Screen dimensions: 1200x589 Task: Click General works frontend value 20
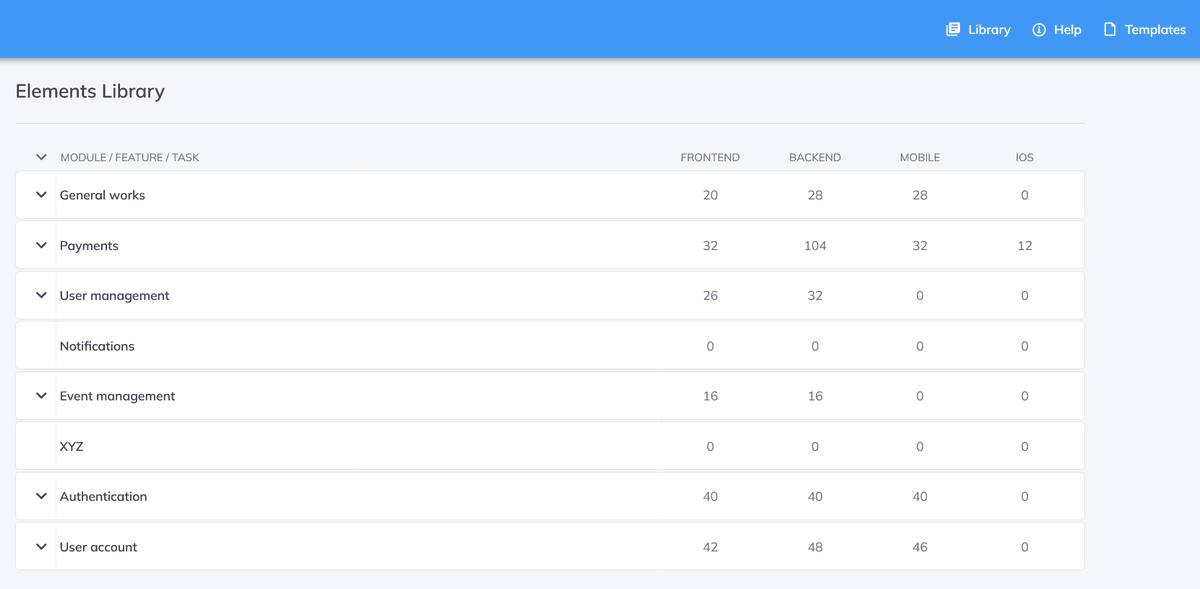[x=710, y=195]
